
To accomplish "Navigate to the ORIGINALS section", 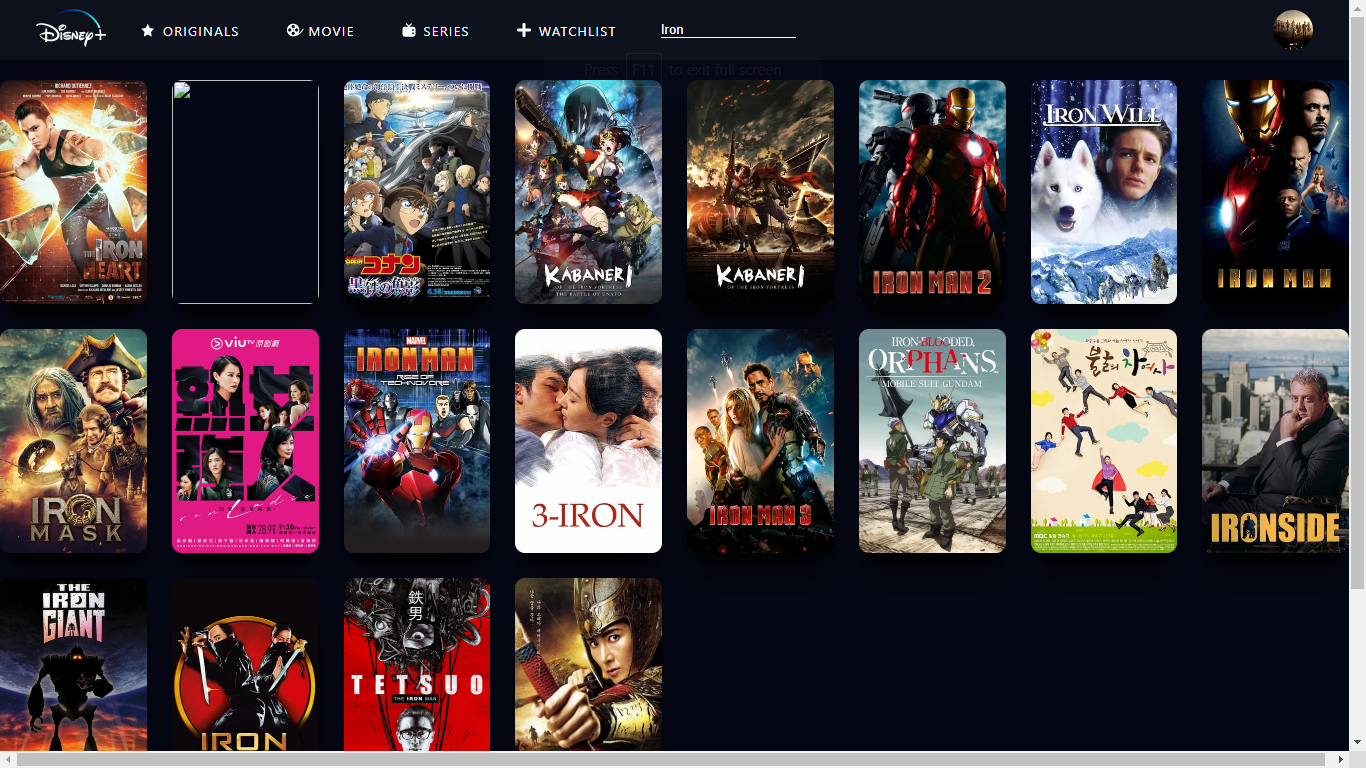I will [x=200, y=31].
